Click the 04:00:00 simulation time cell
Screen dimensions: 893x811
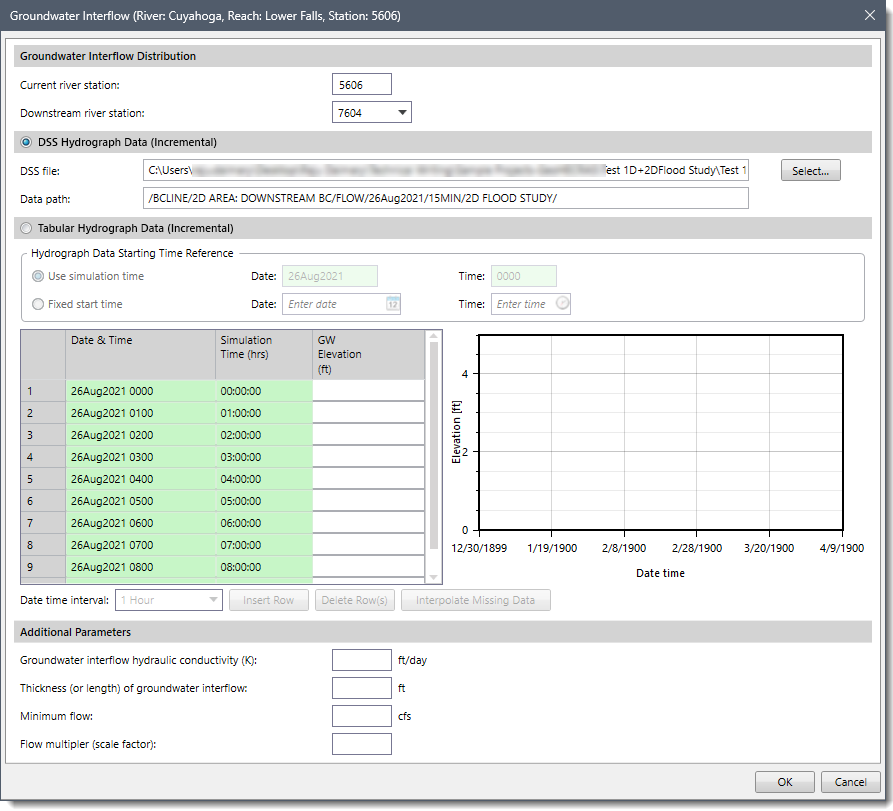pyautogui.click(x=264, y=479)
